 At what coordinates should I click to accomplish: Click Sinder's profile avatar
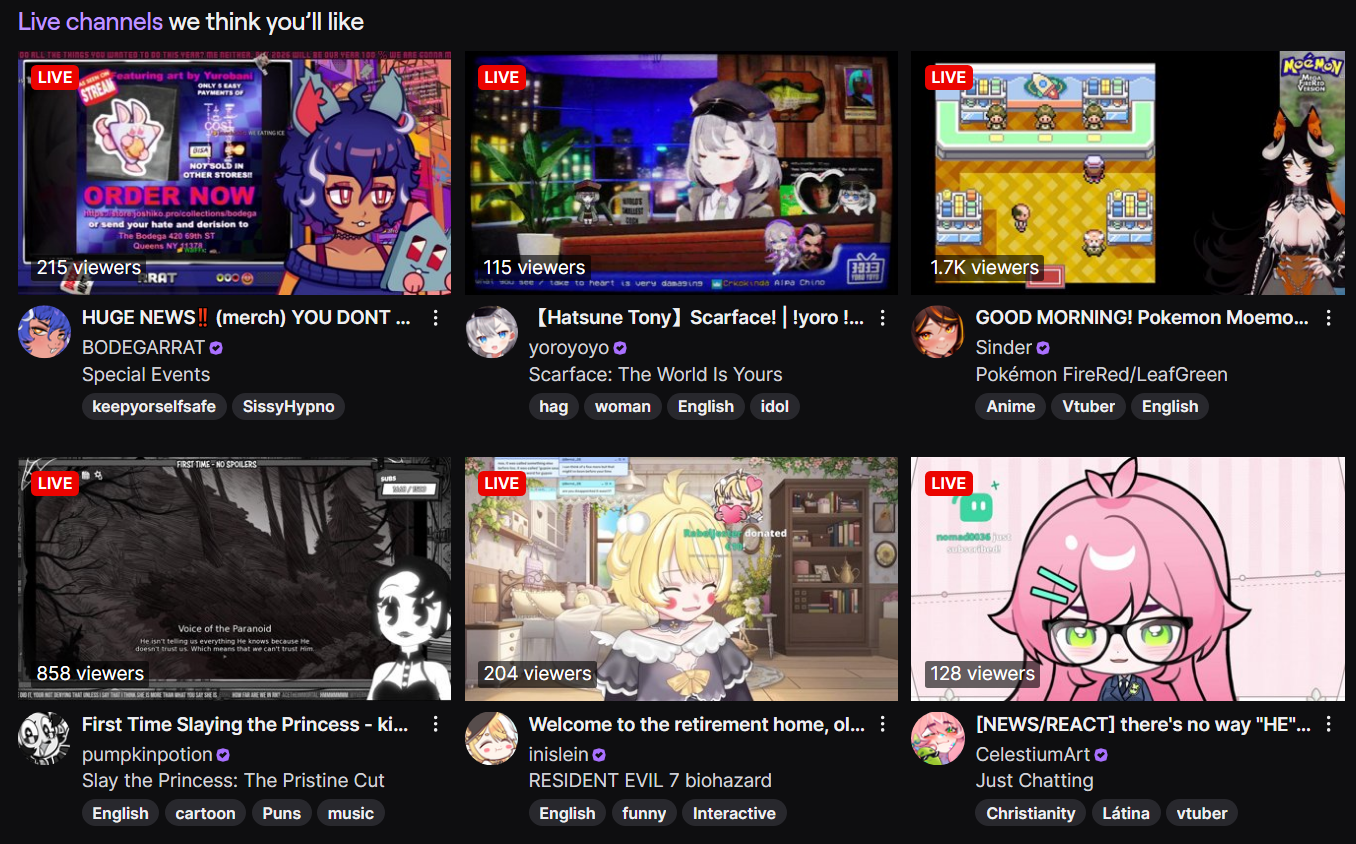point(938,332)
